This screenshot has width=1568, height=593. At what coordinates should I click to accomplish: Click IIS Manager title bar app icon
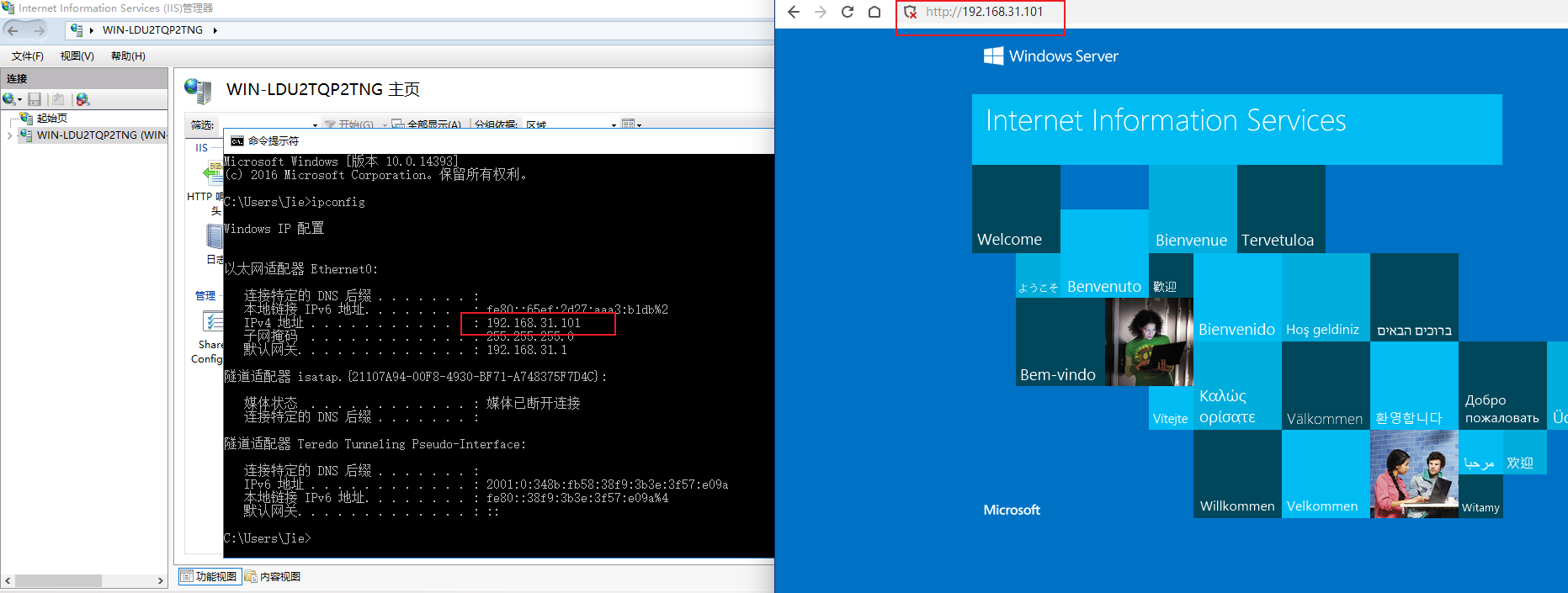8,8
